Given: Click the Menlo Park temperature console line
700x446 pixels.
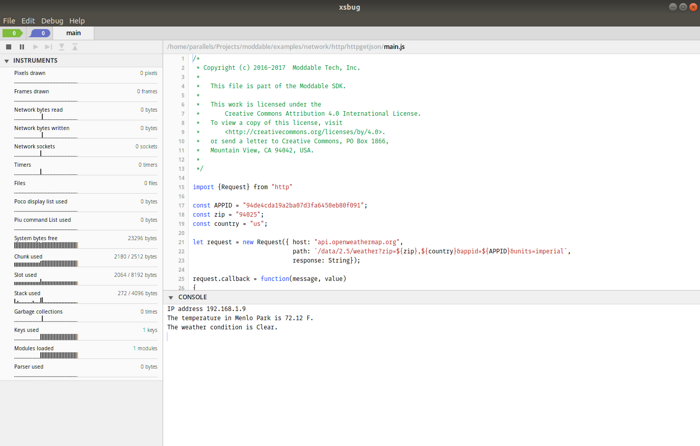Looking at the screenshot, I should [240, 318].
